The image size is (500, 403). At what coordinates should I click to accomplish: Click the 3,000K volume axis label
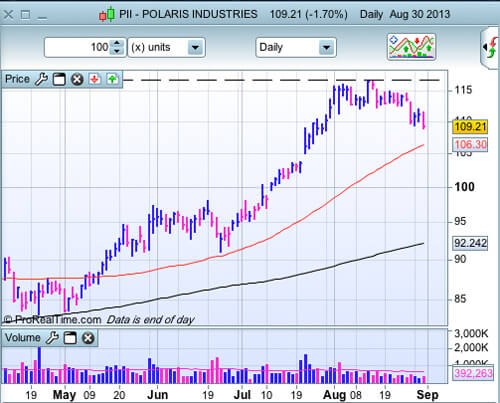coord(471,333)
